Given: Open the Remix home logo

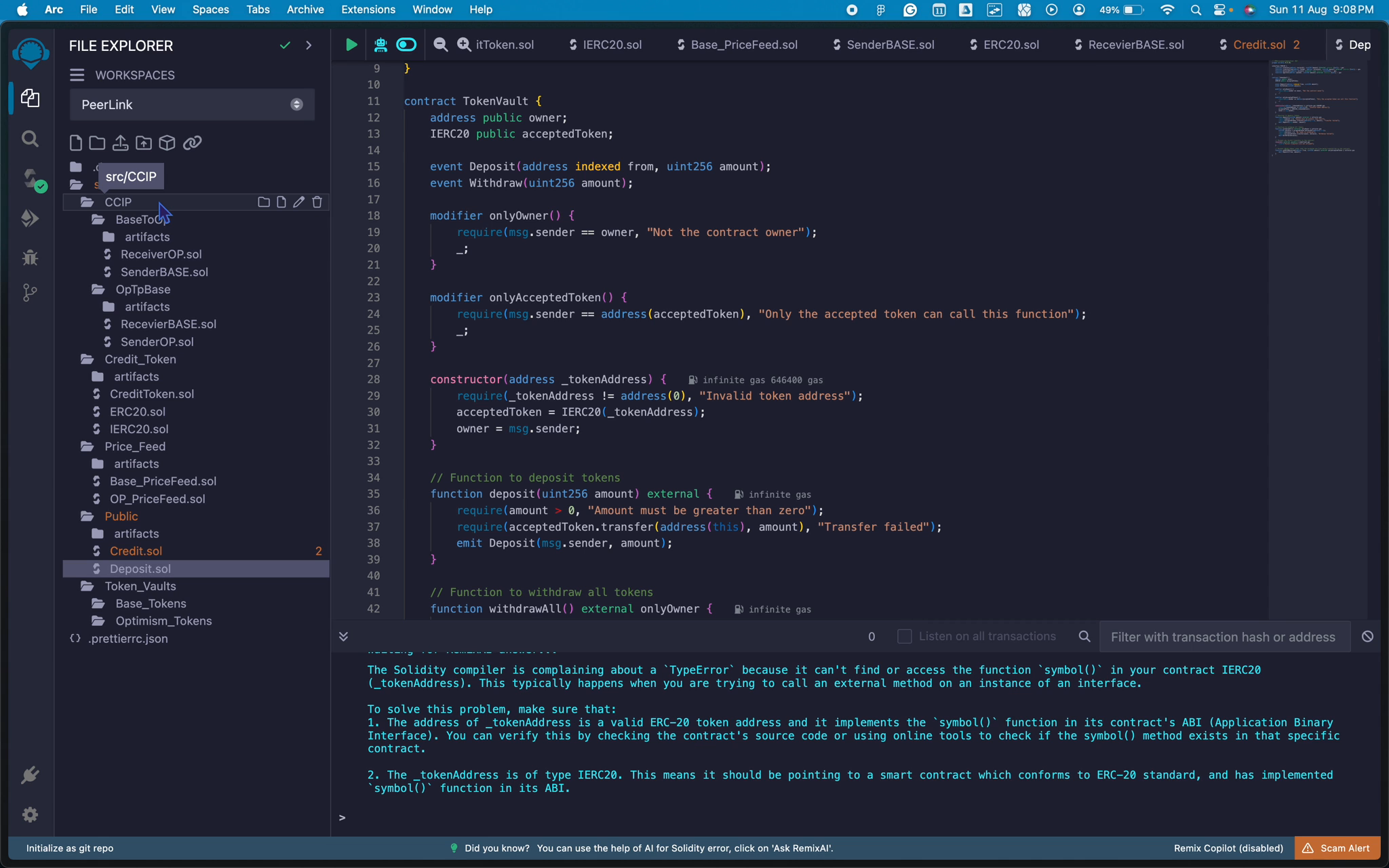Looking at the screenshot, I should 31,53.
